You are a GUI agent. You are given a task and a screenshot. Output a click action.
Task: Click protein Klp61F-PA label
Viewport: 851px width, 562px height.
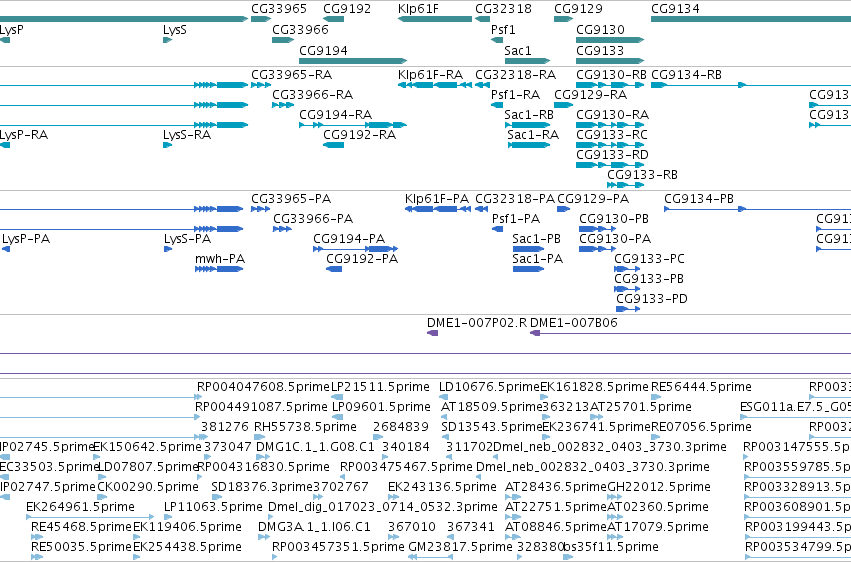tap(437, 199)
